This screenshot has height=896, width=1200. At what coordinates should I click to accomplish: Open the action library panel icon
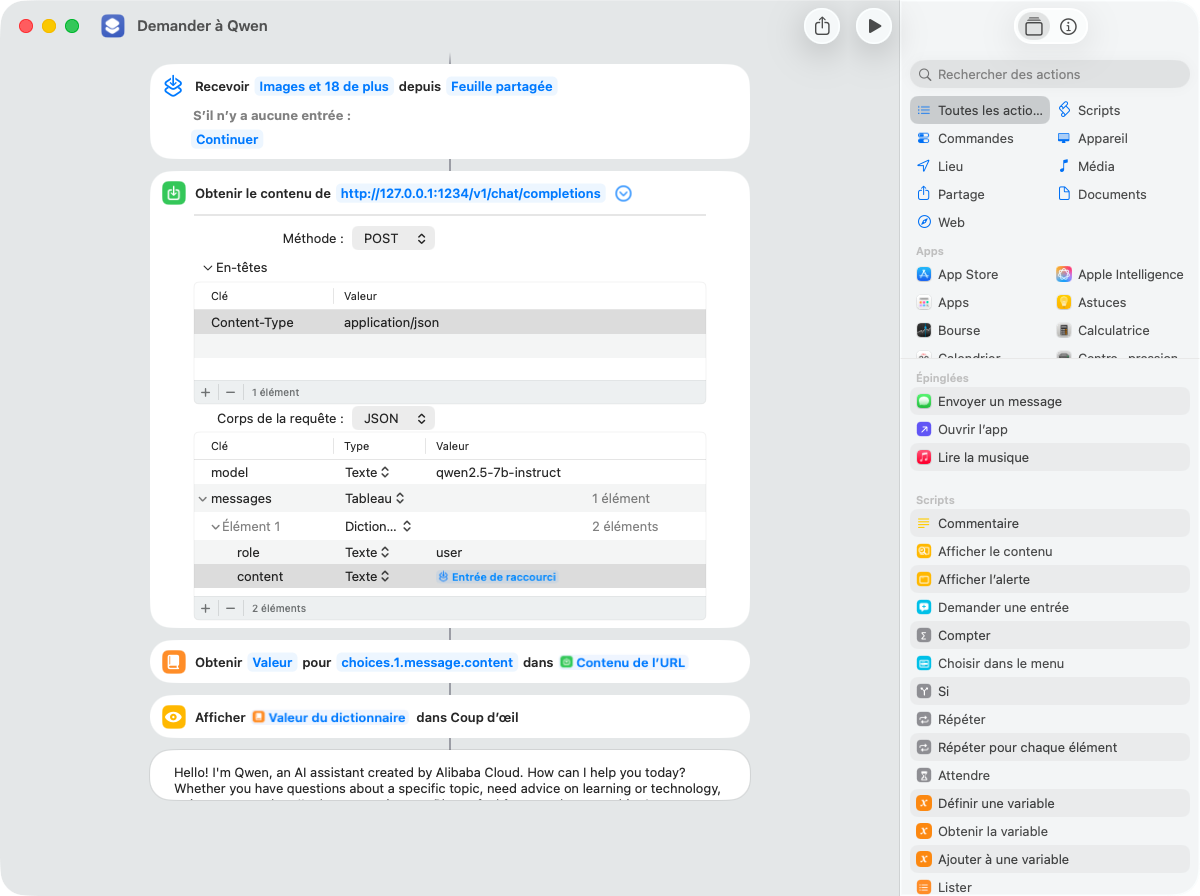pyautogui.click(x=1034, y=27)
